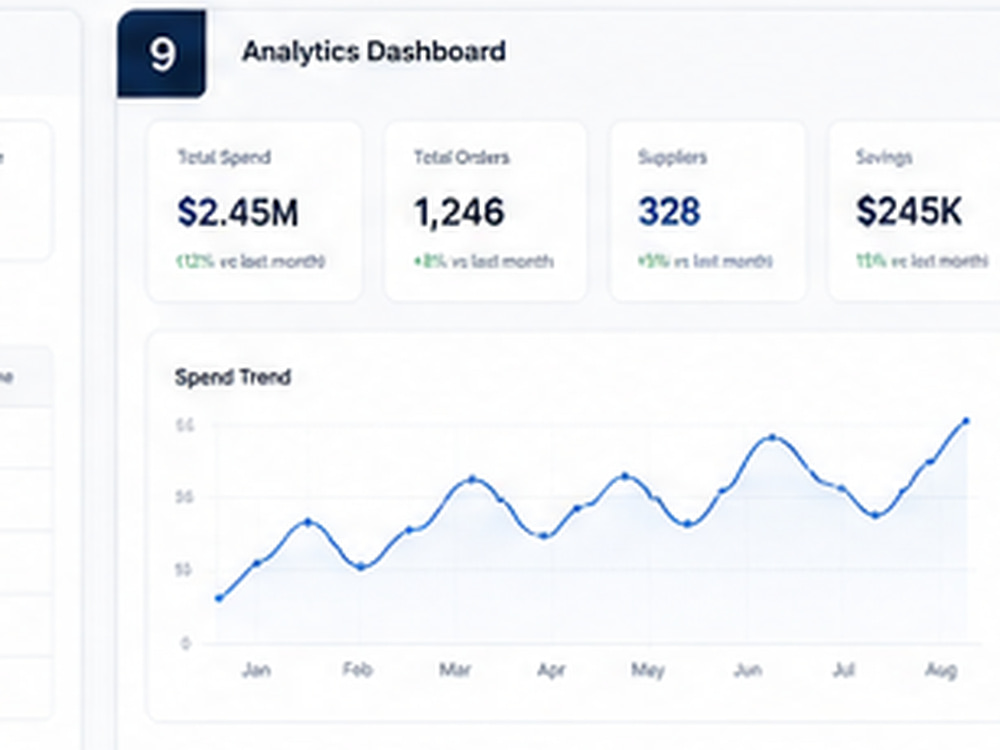
Task: Open the Total Orders 1,246 card
Action: tap(485, 211)
